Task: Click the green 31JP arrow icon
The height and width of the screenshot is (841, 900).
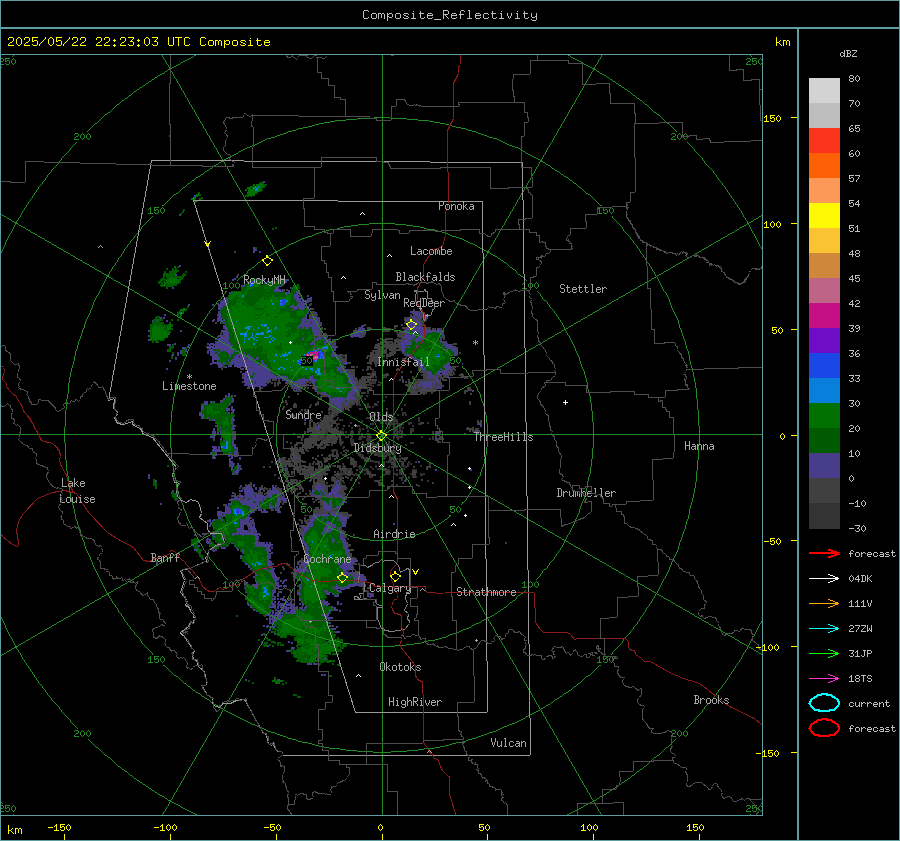Action: coord(824,653)
